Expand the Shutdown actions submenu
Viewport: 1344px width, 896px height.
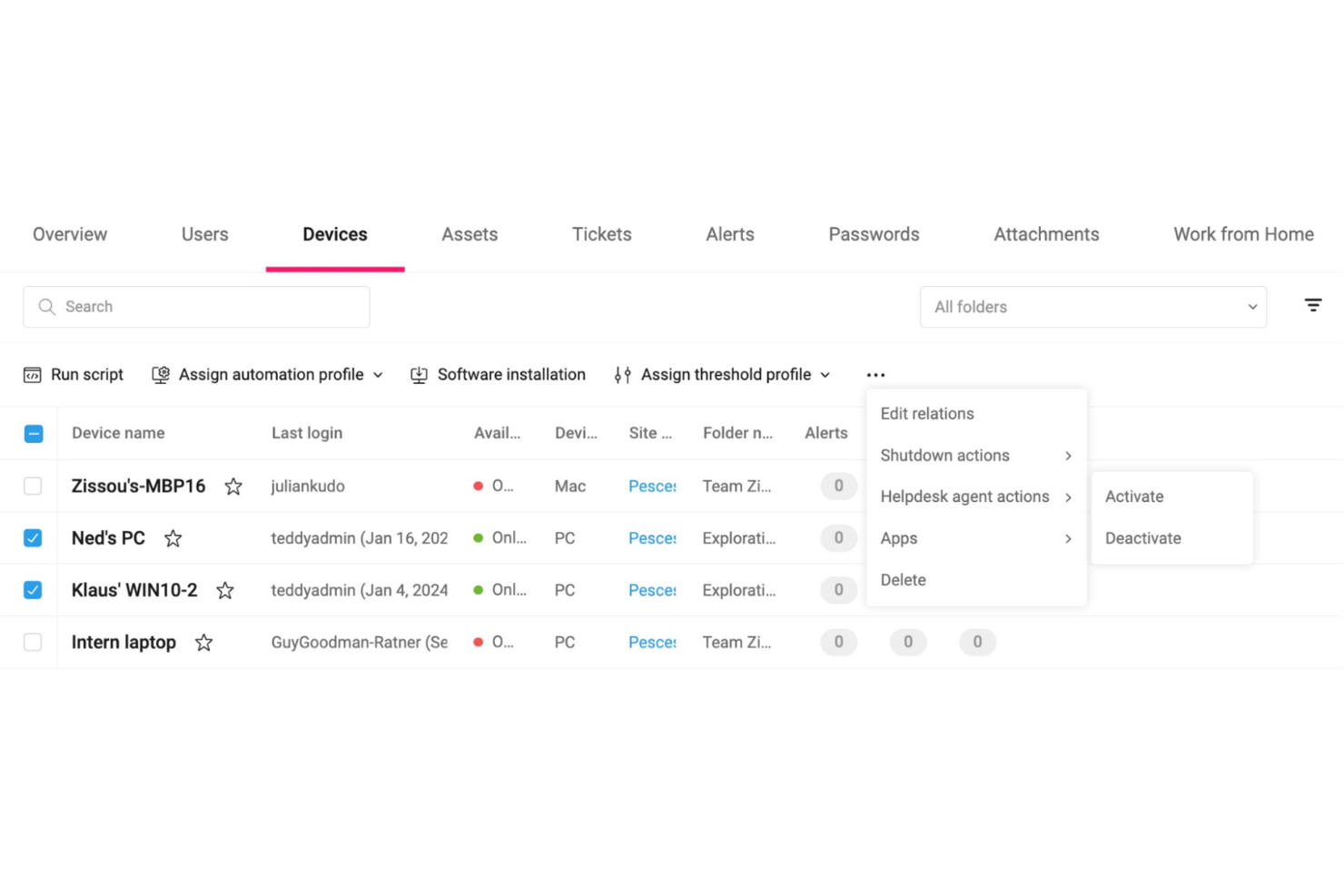(x=944, y=455)
